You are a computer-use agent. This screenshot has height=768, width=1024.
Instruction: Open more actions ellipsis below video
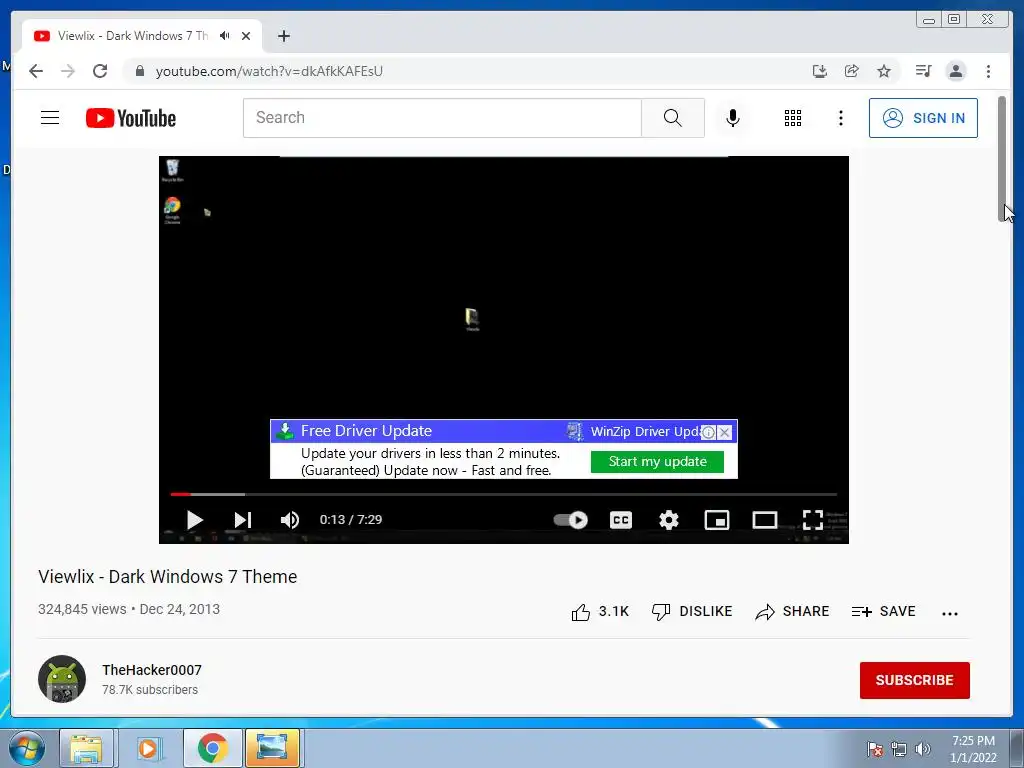coord(950,613)
